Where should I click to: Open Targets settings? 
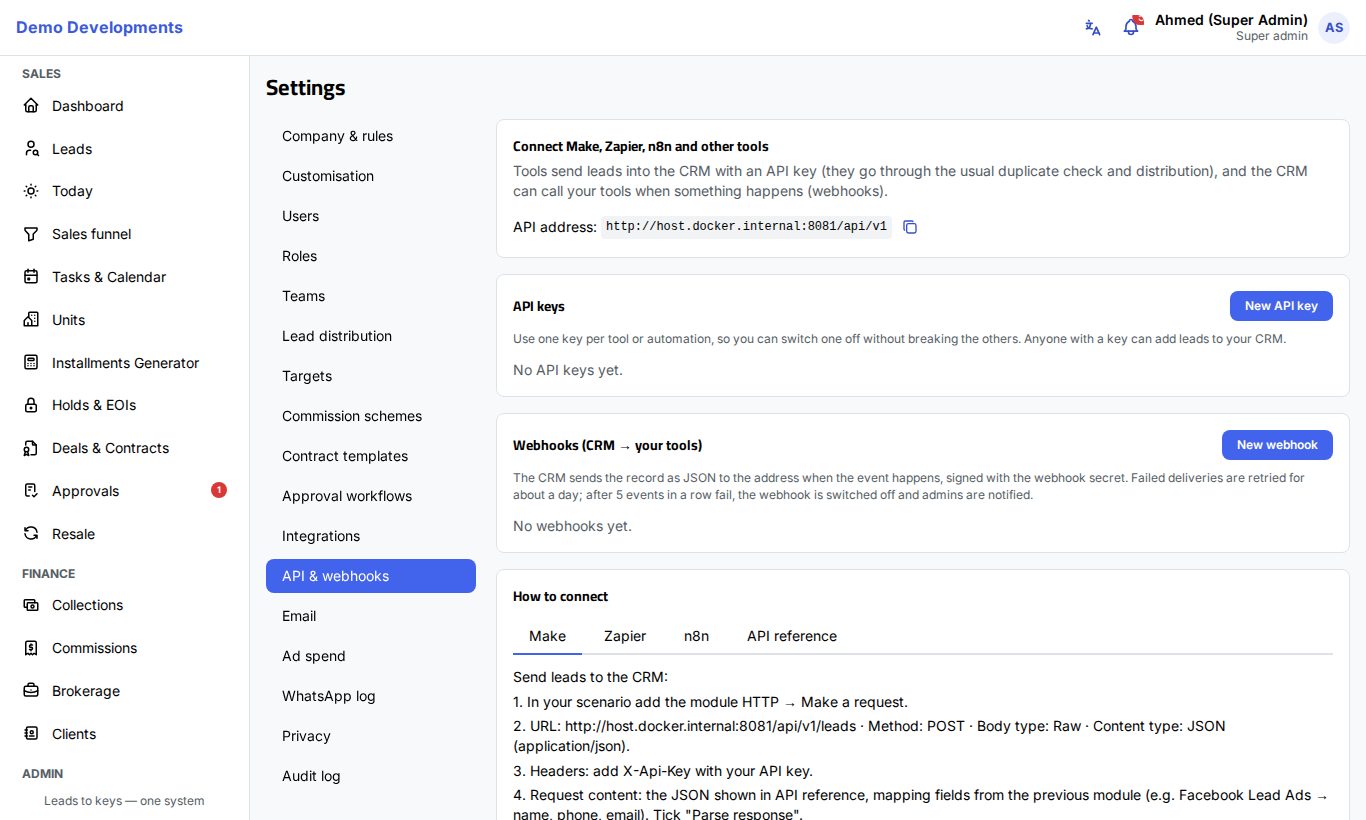coord(371,376)
